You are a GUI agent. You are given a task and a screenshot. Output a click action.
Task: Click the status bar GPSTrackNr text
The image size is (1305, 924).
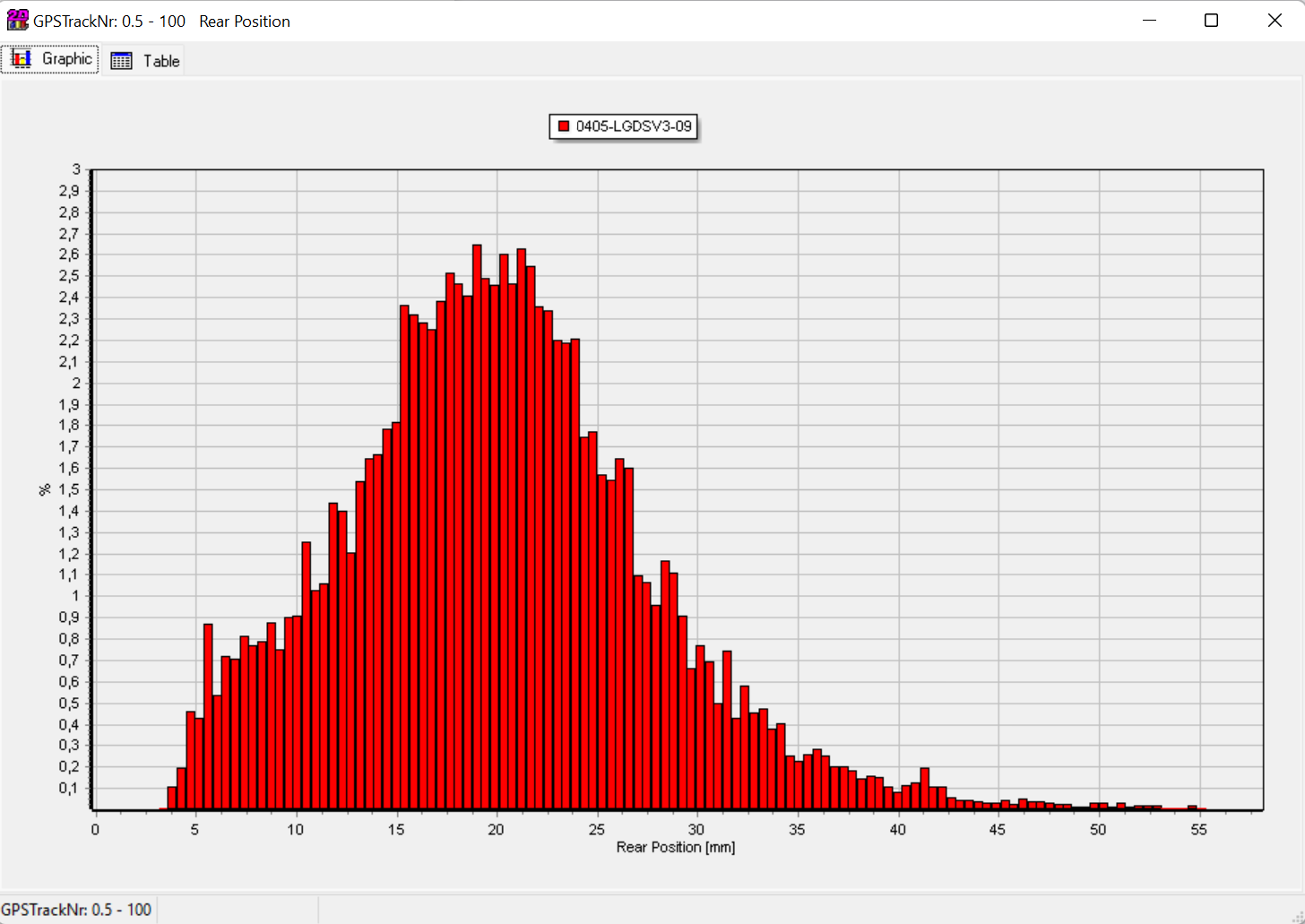tap(76, 910)
